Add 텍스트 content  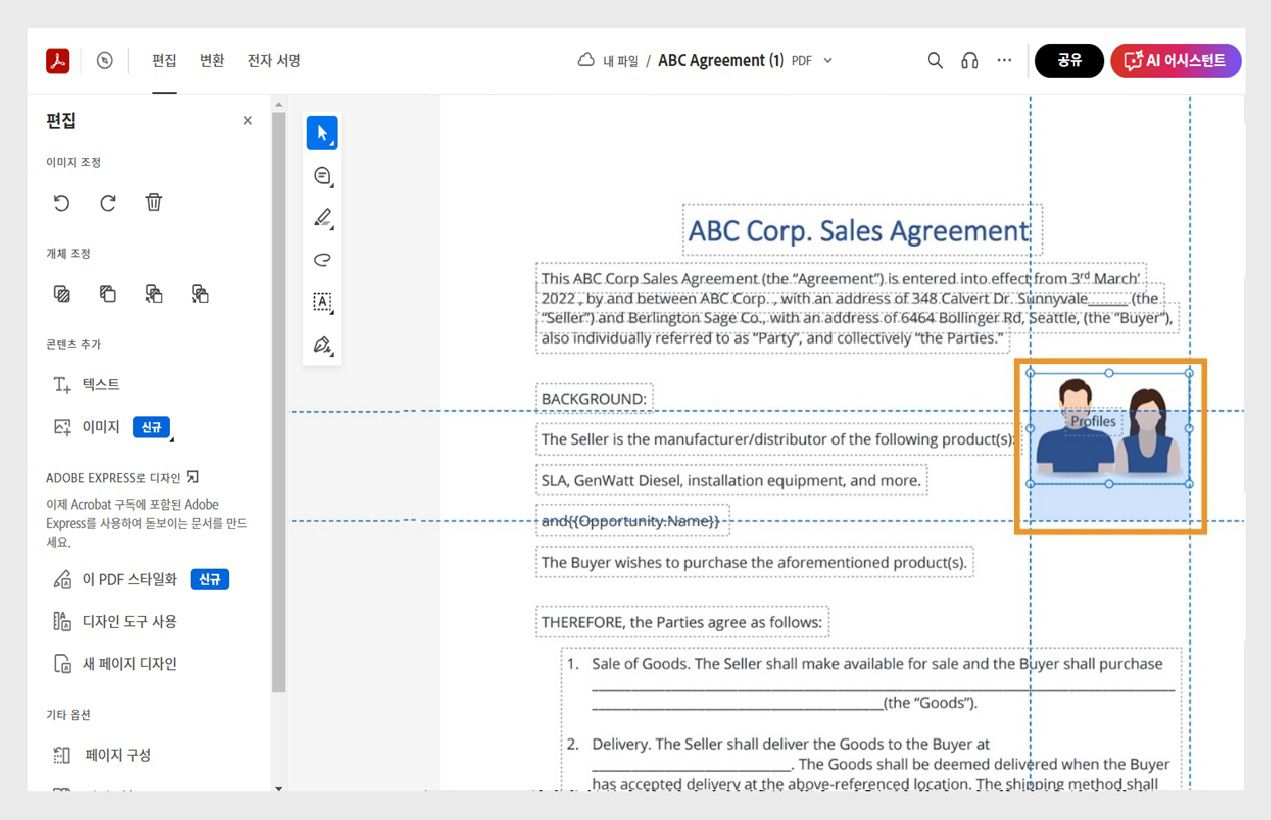(87, 385)
